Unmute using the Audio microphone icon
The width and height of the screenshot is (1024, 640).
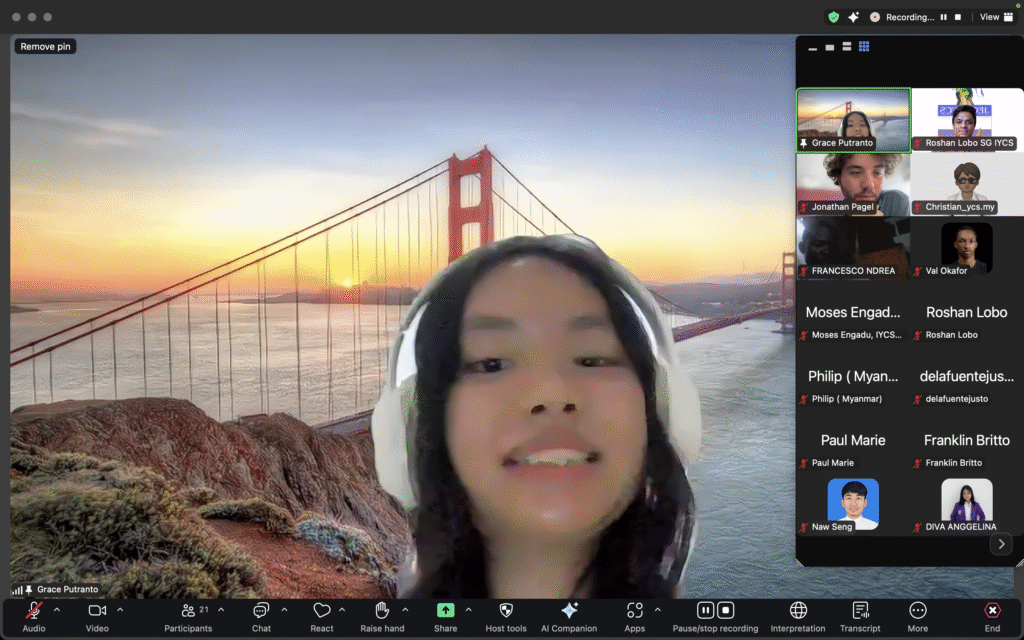pos(33,611)
